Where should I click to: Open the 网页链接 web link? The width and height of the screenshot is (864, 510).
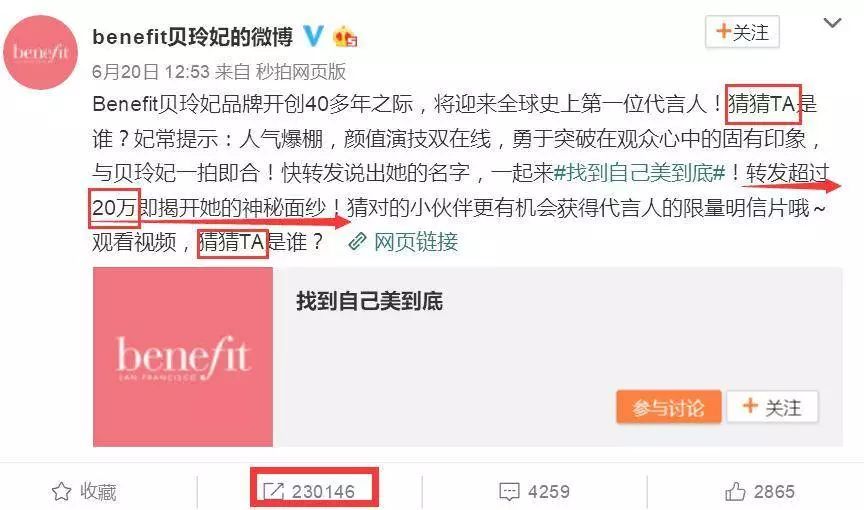click(x=416, y=242)
